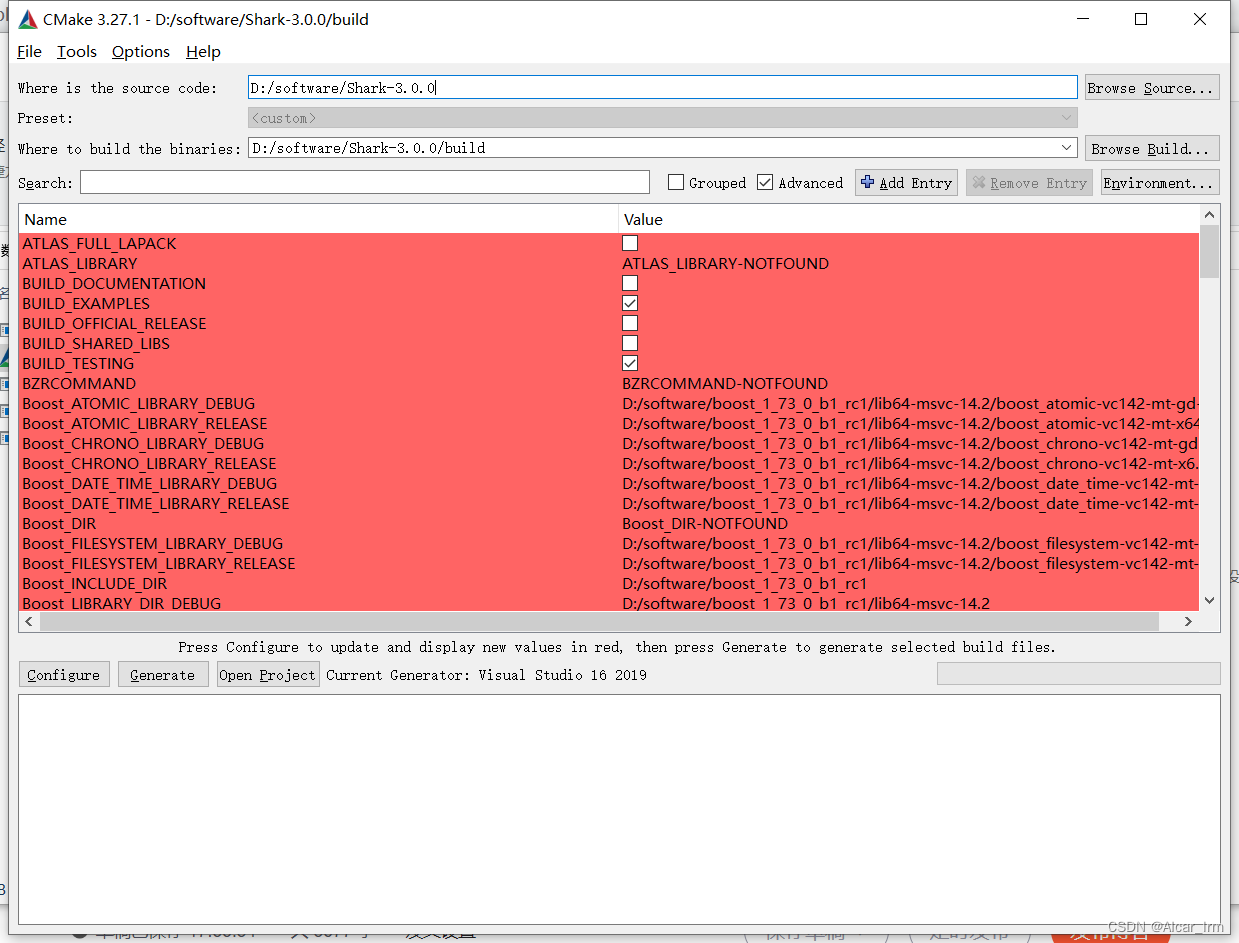Open the Options menu
Viewport: 1239px width, 943px height.
[x=141, y=51]
